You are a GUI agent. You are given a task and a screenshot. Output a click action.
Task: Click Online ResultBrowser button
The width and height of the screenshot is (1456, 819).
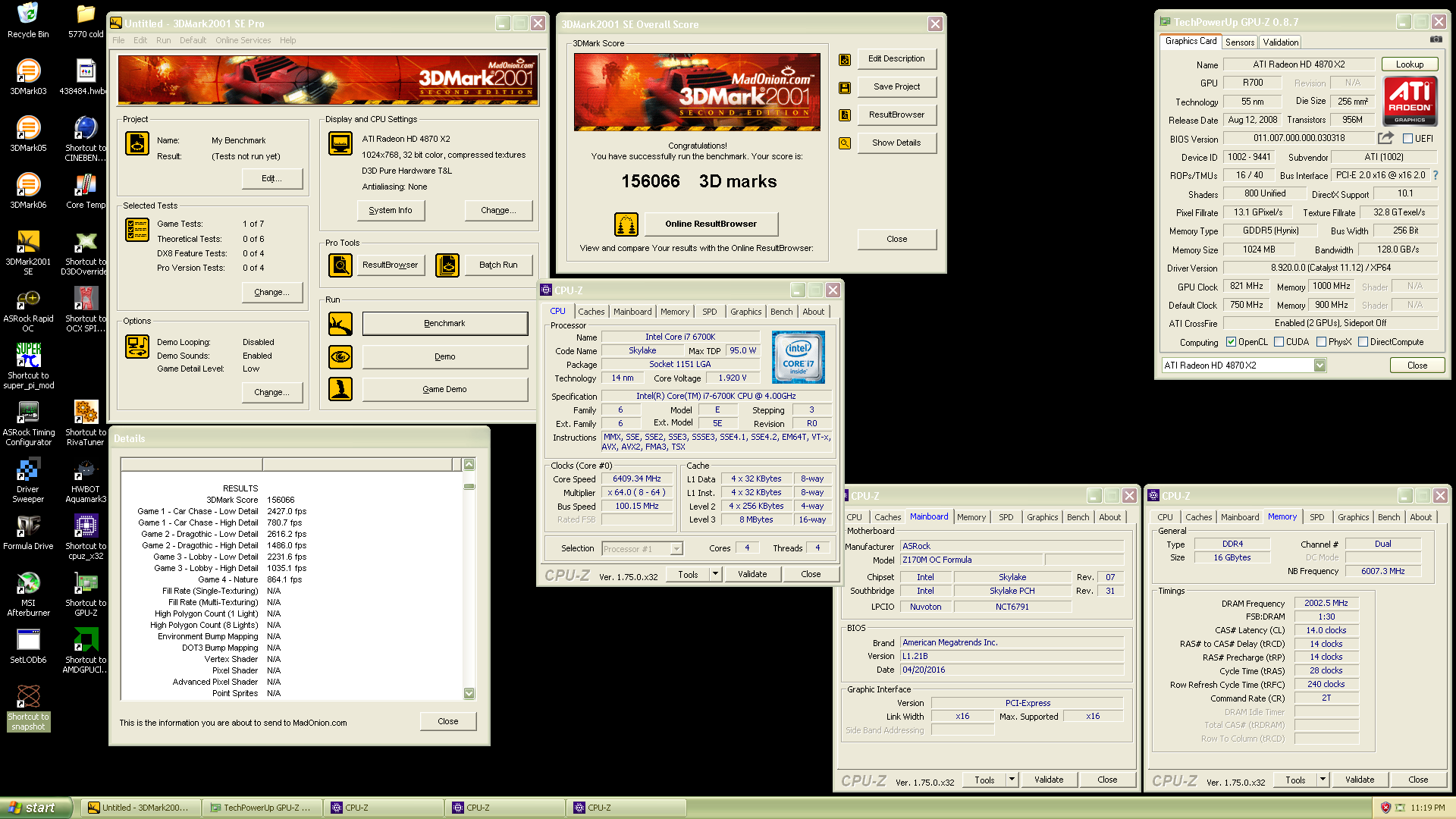(x=711, y=224)
